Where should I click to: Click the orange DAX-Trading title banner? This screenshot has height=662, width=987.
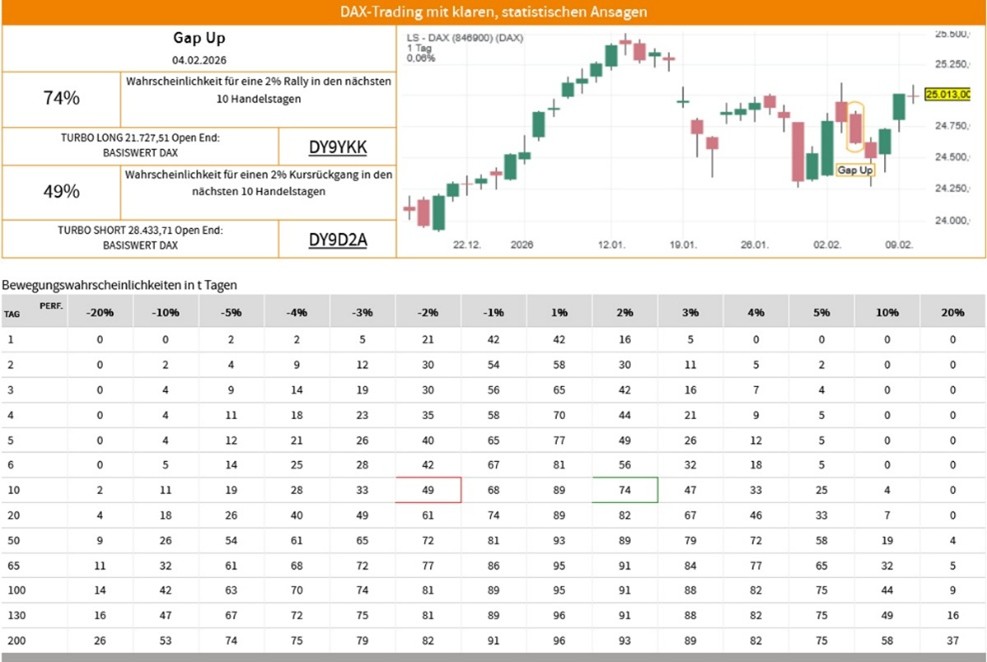tap(493, 12)
